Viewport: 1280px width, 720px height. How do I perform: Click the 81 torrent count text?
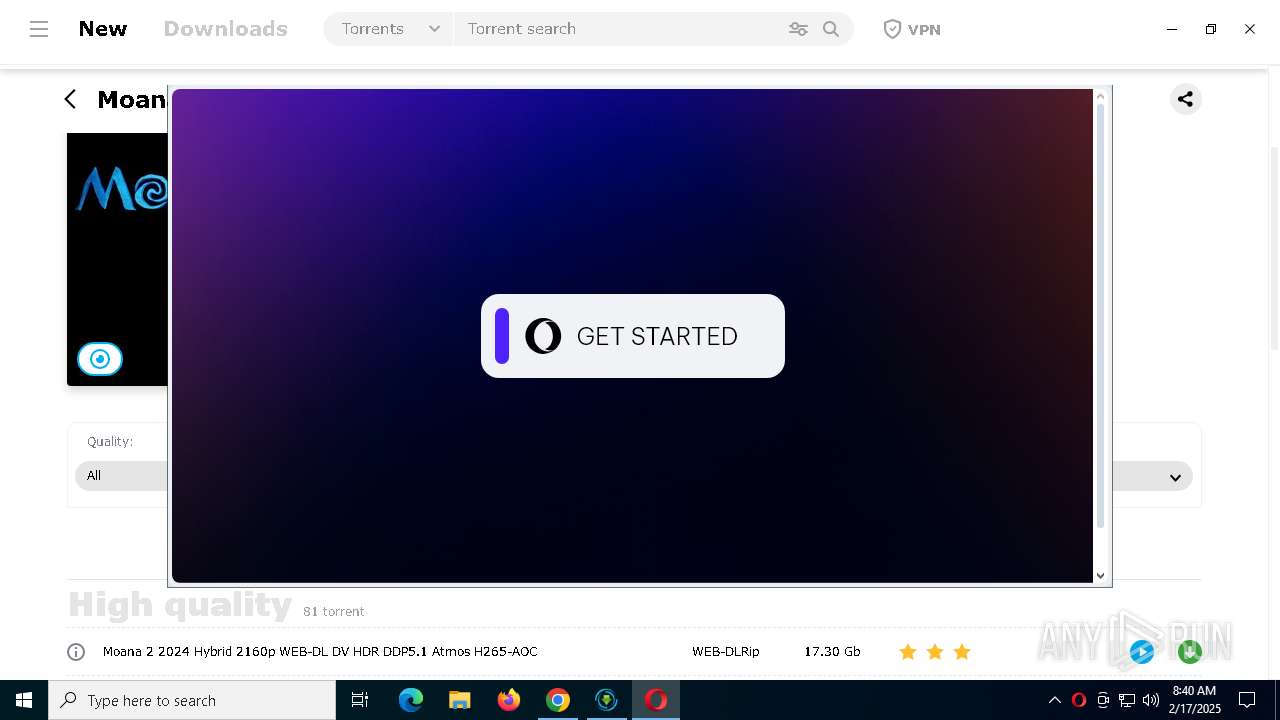[x=334, y=611]
